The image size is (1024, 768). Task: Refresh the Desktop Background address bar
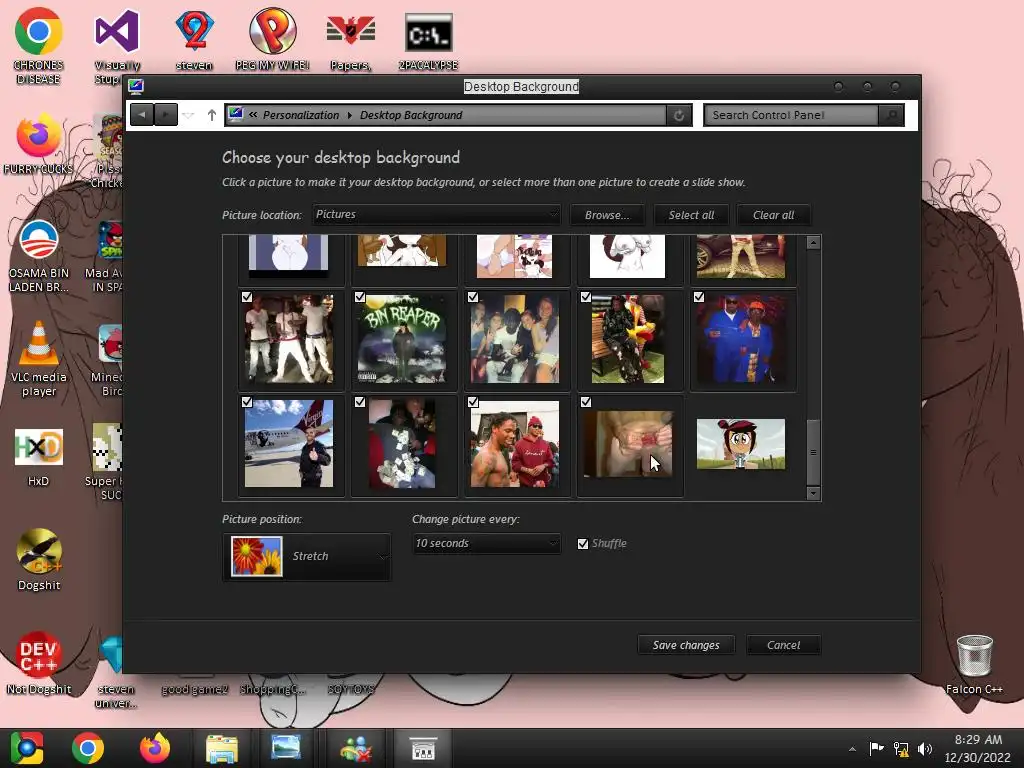(679, 115)
